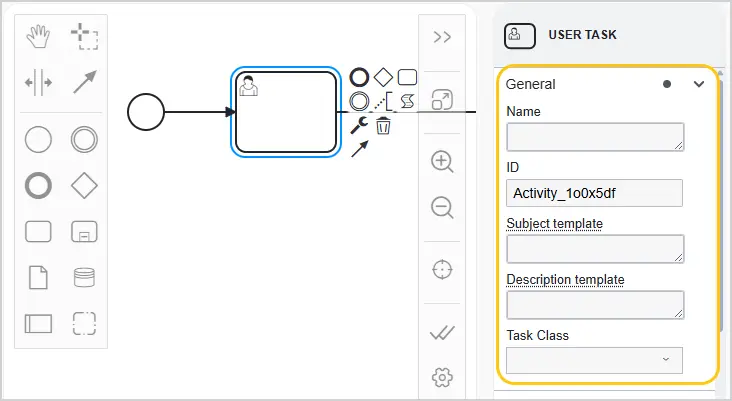
Task: Append end event from context pad
Action: coord(359,77)
